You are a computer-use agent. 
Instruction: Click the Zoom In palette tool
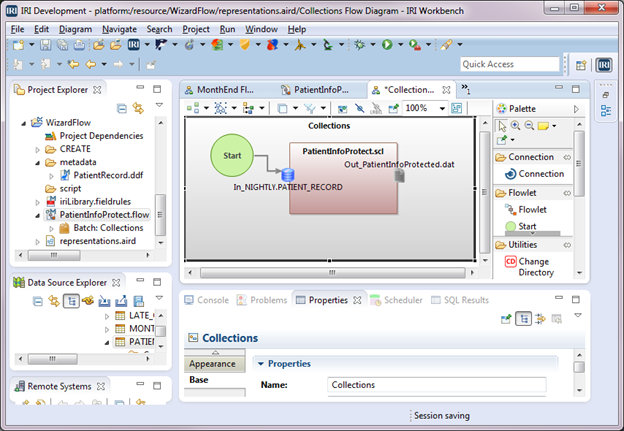click(x=515, y=126)
